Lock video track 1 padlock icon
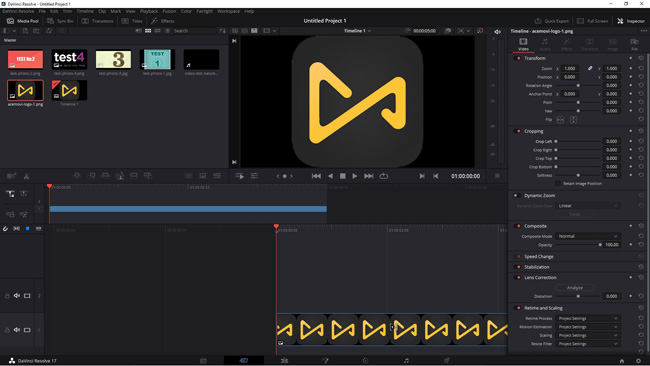 click(x=7, y=330)
